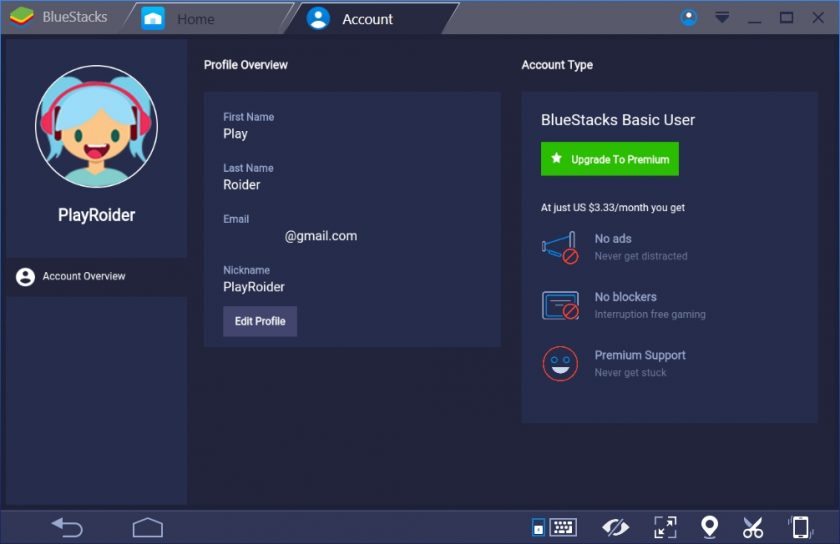Image resolution: width=840 pixels, height=544 pixels.
Task: Click the Home tab house icon
Action: (x=153, y=19)
